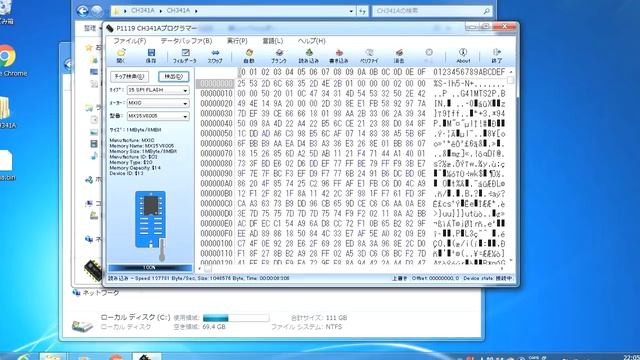The width and height of the screenshot is (640, 360).
Task: Click CH341A programmer taskbar icon
Action: point(147,358)
